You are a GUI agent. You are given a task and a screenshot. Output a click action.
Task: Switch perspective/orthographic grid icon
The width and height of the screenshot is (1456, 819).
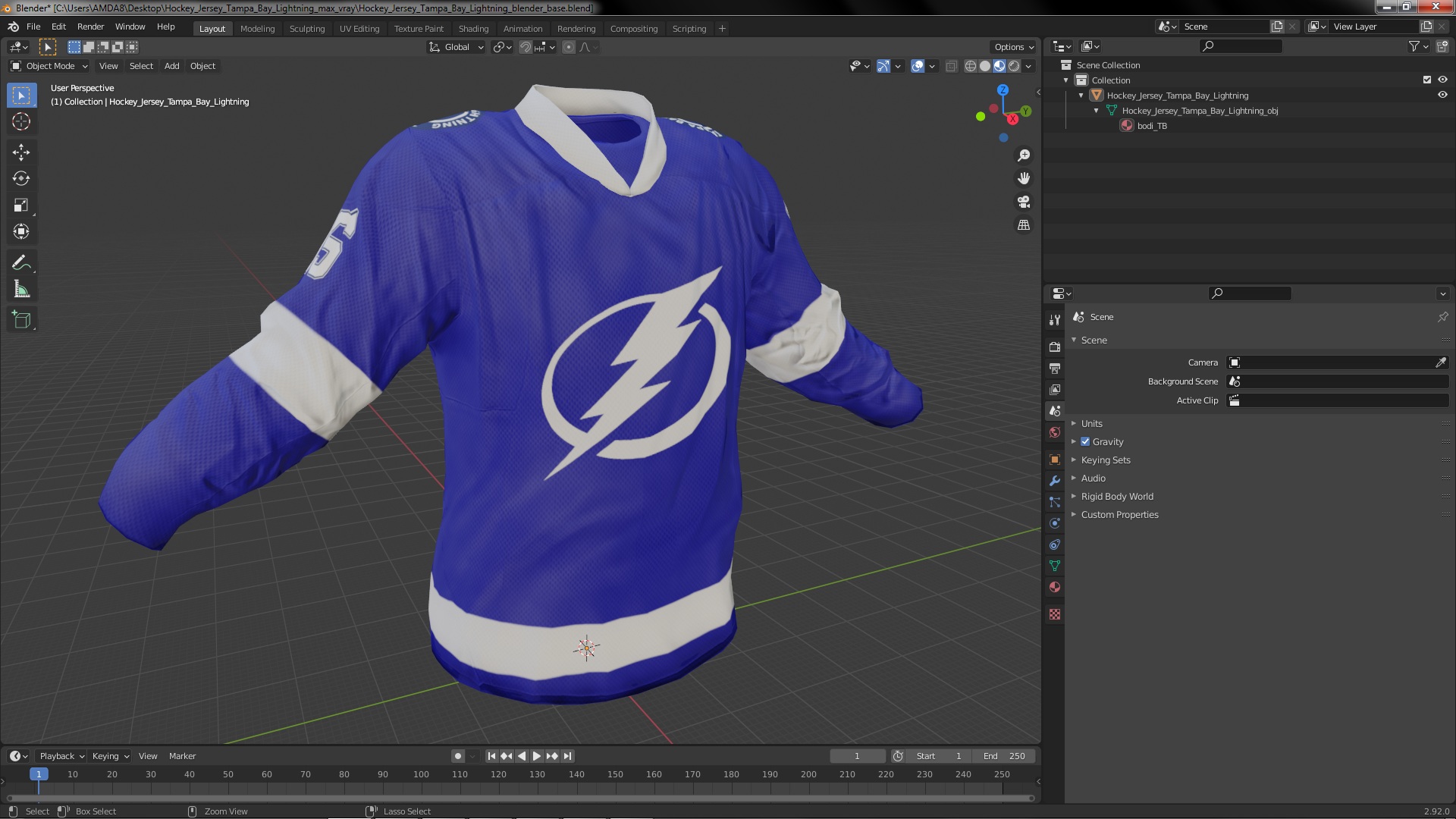1024,225
